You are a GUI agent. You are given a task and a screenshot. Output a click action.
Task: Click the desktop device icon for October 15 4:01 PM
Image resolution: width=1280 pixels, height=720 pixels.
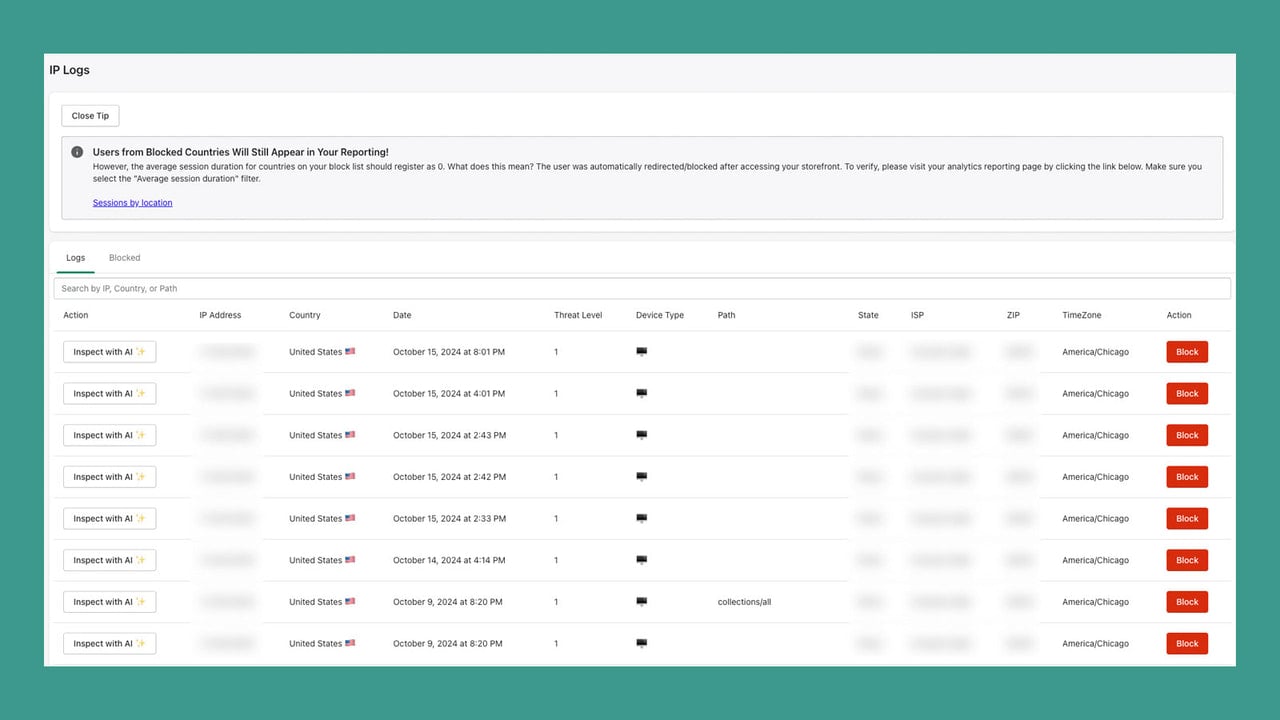(641, 394)
